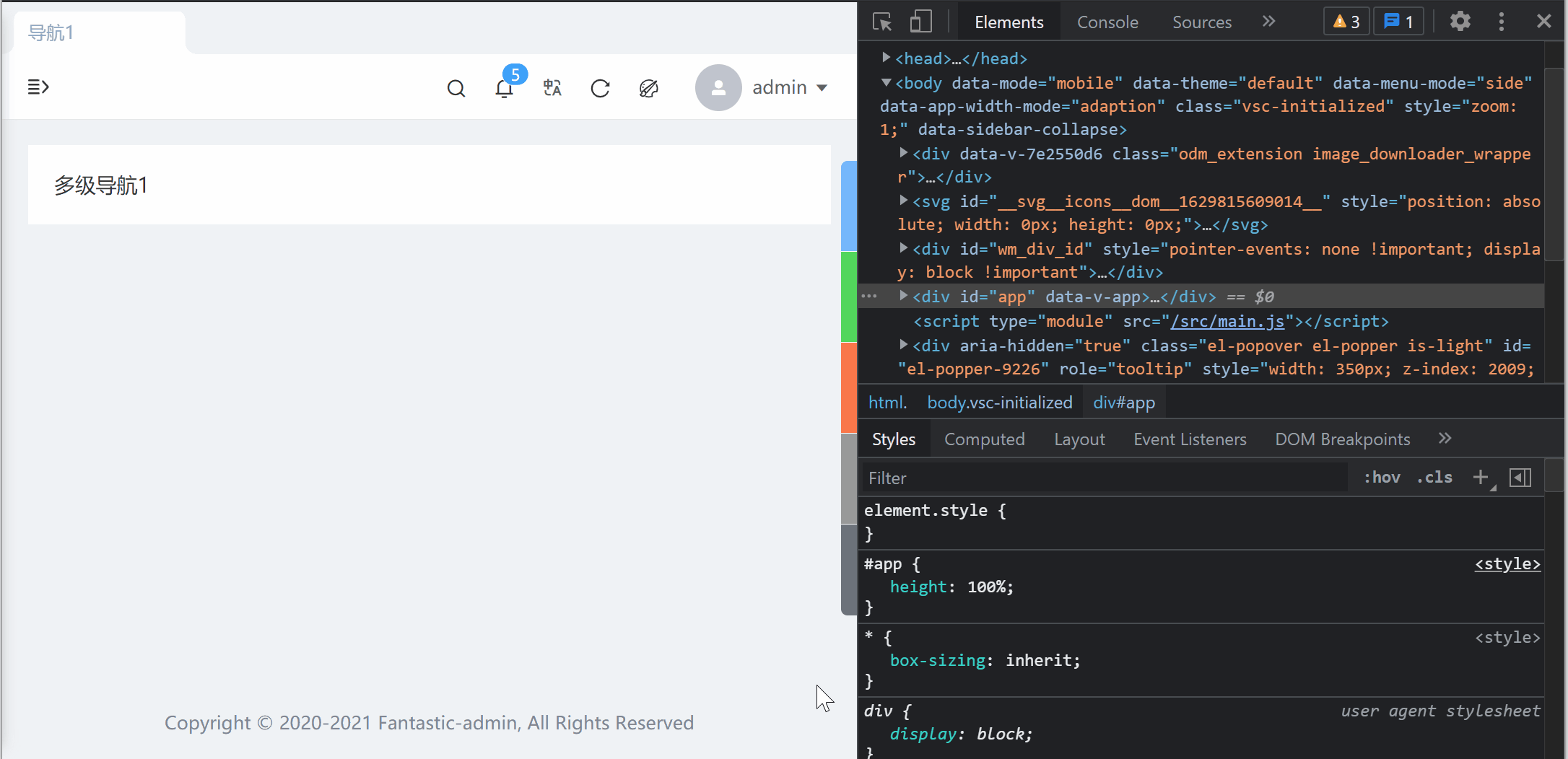This screenshot has height=759, width=1568.
Task: Click the element.style rule block
Action: (1201, 522)
